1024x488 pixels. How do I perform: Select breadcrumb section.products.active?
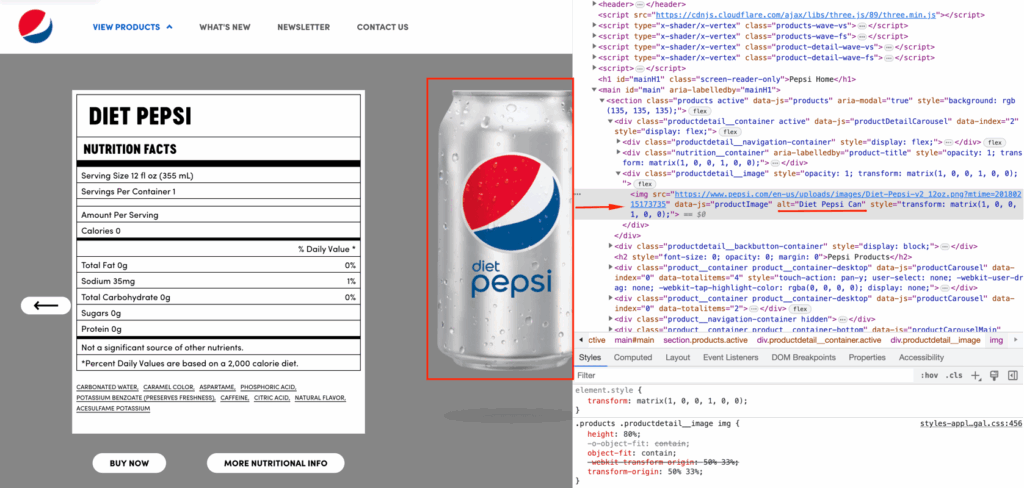click(x=705, y=340)
